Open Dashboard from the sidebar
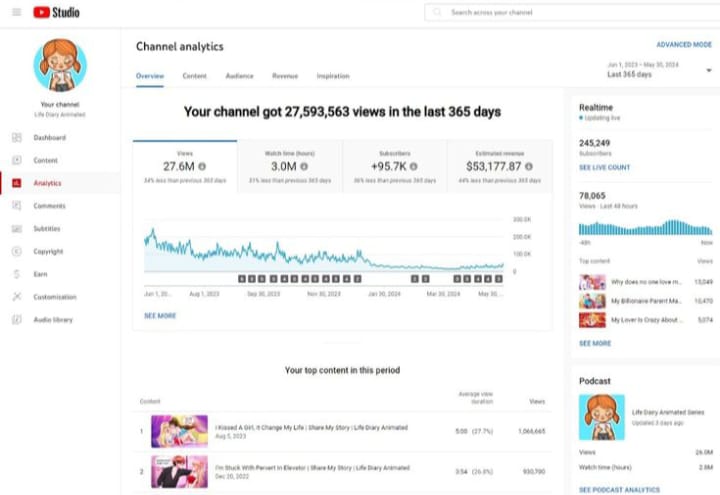Screen dimensions: 720x495 [x=49, y=138]
